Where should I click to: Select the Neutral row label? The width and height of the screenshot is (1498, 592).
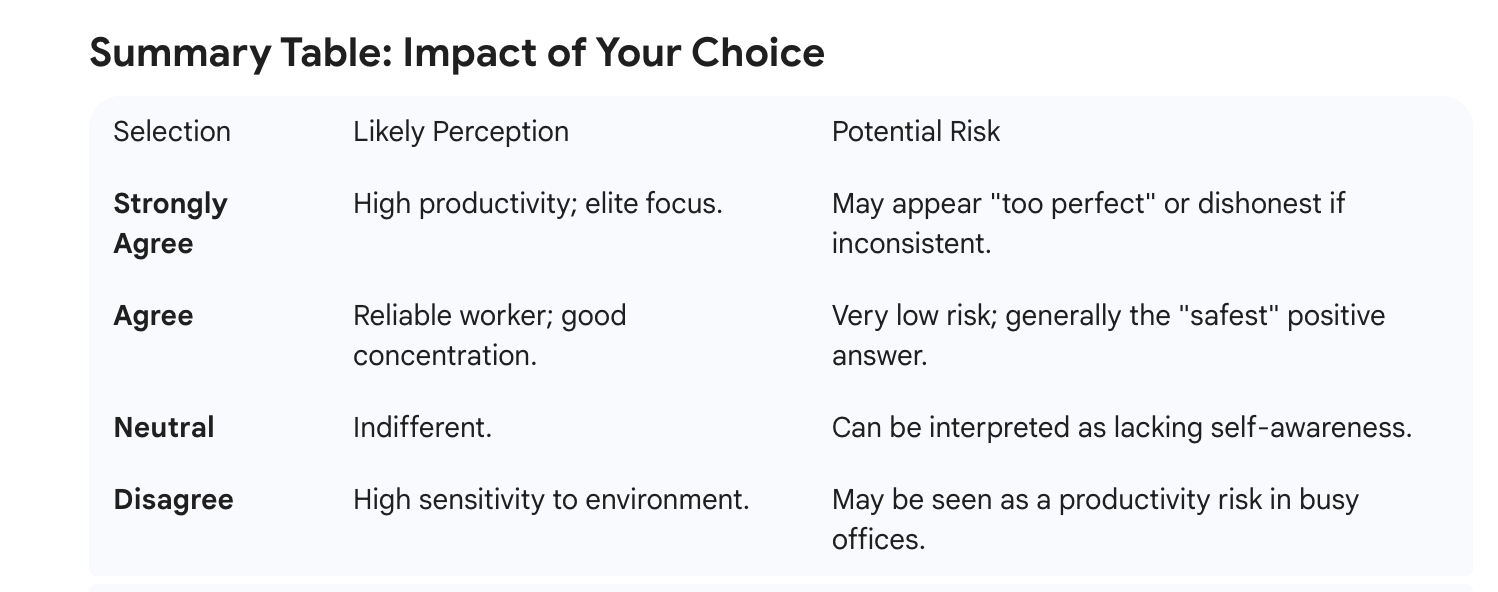pyautogui.click(x=164, y=428)
